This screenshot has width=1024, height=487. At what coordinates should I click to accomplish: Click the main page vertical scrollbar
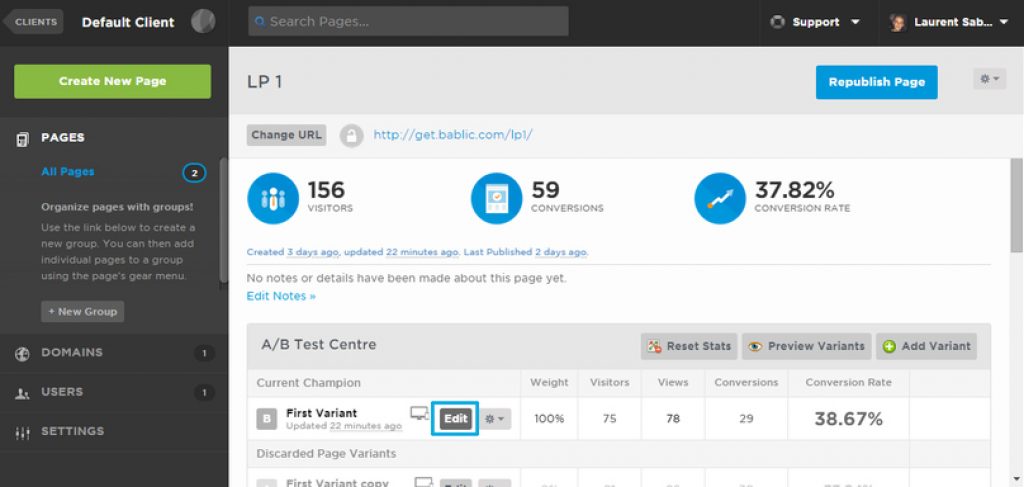tap(1016, 210)
